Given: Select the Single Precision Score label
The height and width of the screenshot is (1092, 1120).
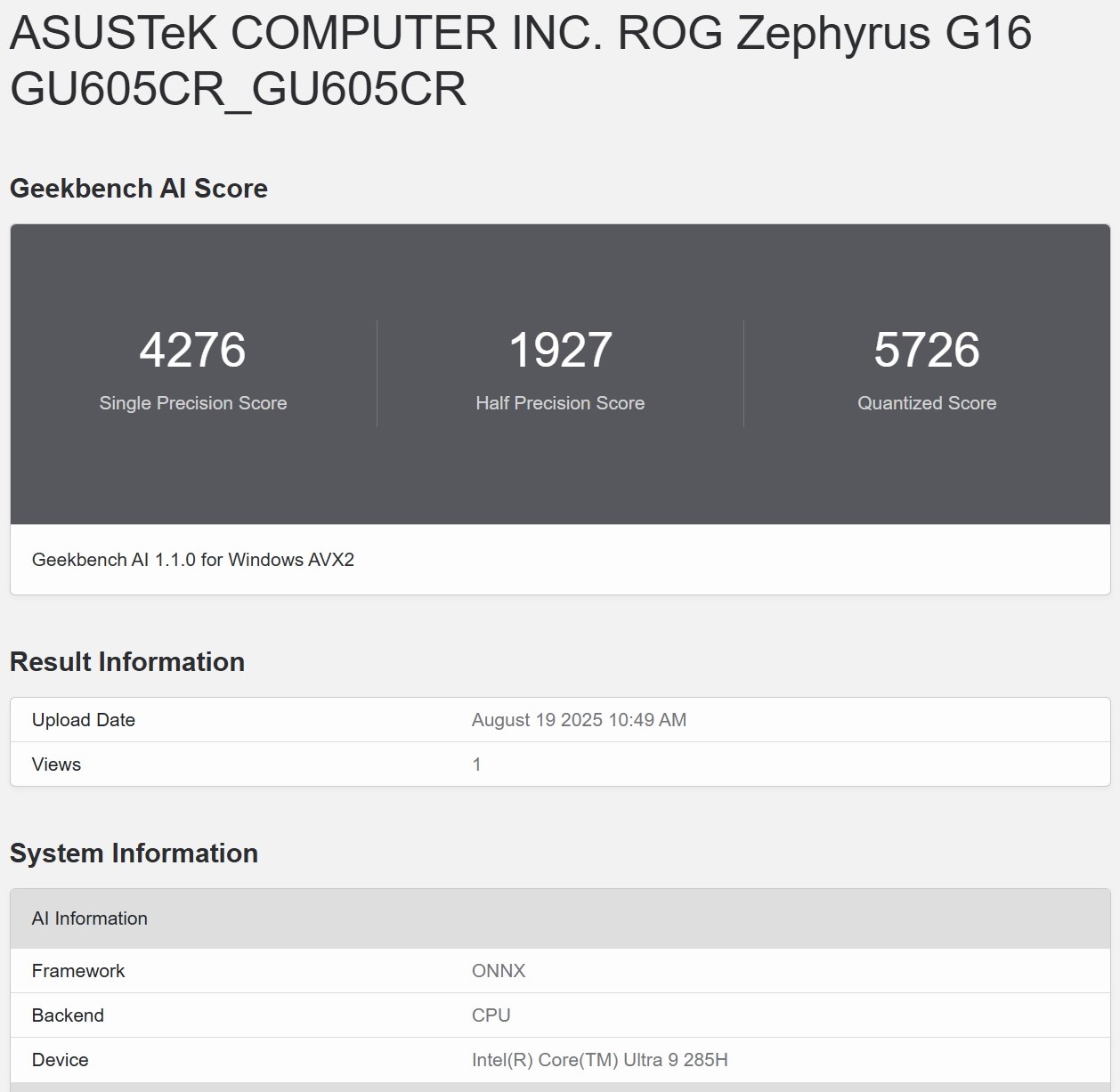Looking at the screenshot, I should tap(192, 403).
